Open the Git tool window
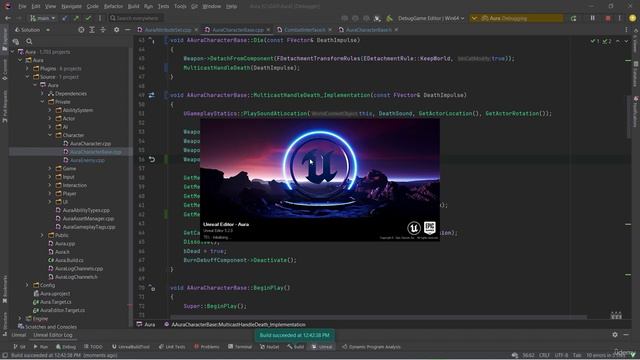640x360 pixels. 19,347
